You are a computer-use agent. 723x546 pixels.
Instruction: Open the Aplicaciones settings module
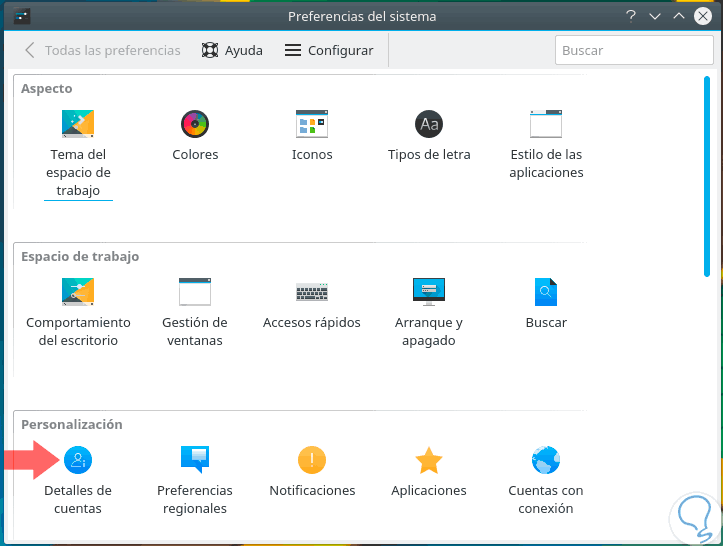[x=429, y=461]
